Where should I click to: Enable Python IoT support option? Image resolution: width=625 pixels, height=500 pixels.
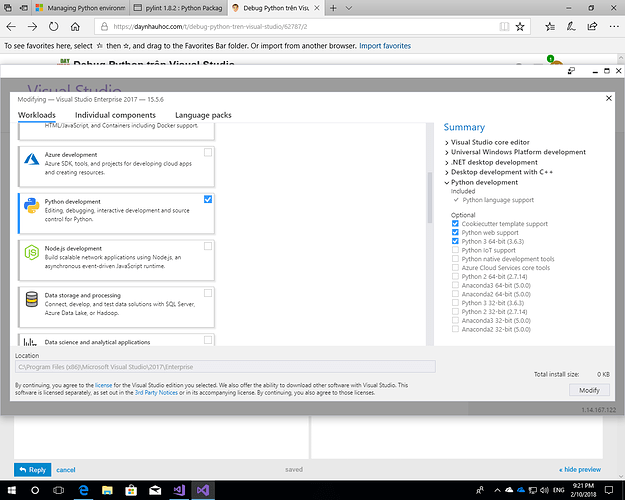[x=455, y=250]
